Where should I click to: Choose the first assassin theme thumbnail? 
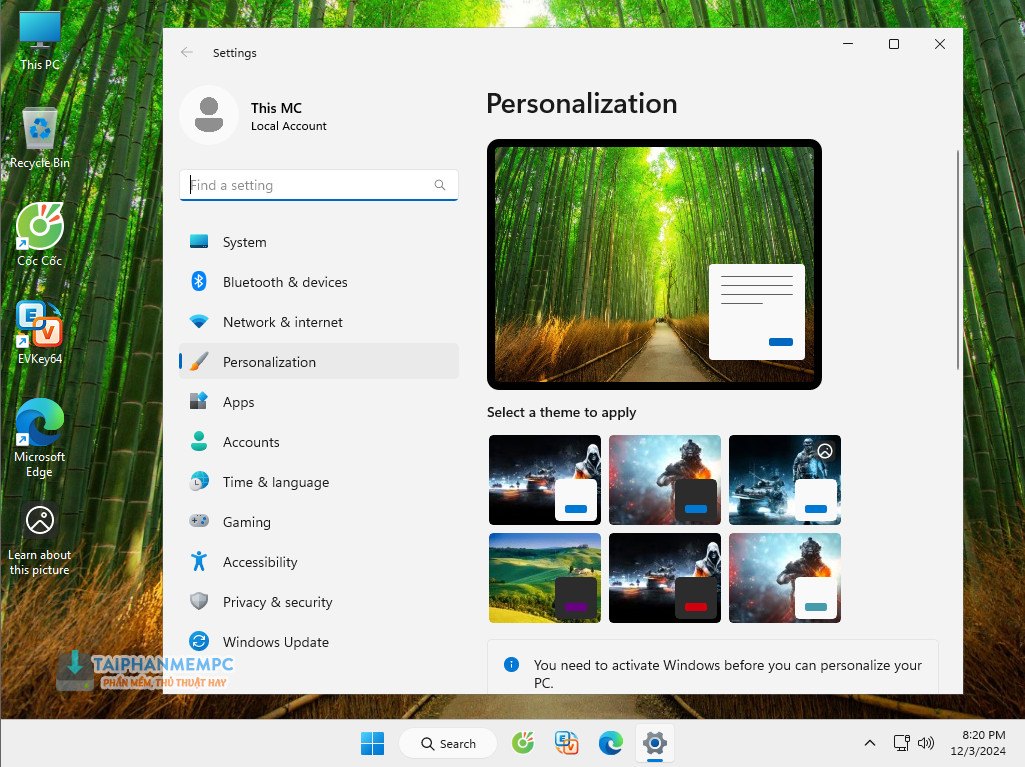(x=545, y=480)
